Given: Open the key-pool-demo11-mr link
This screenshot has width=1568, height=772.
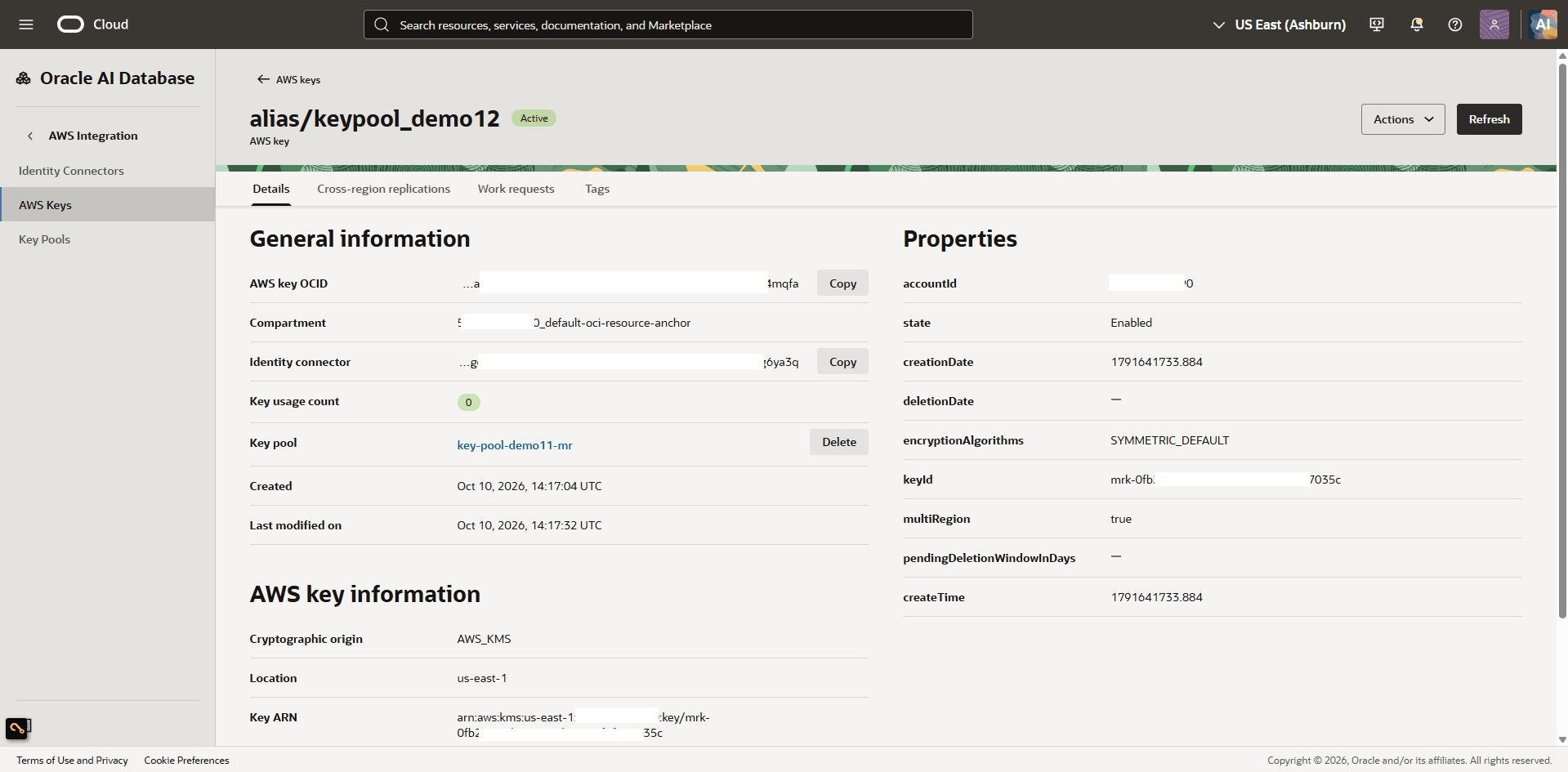Looking at the screenshot, I should (515, 445).
